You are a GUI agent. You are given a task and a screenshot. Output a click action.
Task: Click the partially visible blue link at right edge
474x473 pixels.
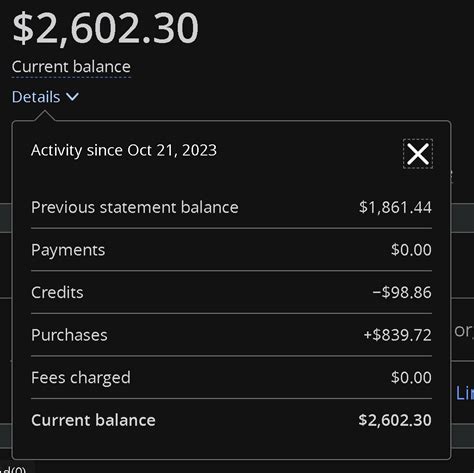[465, 393]
